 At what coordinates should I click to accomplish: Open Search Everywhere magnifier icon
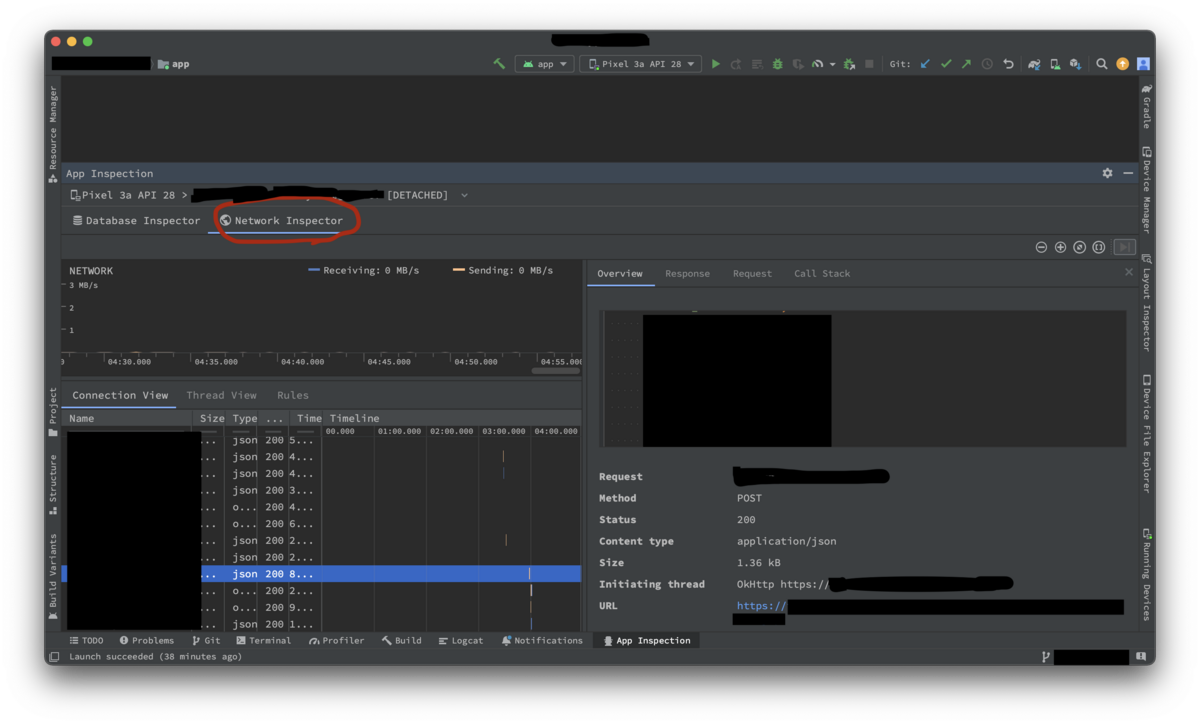(x=1102, y=64)
